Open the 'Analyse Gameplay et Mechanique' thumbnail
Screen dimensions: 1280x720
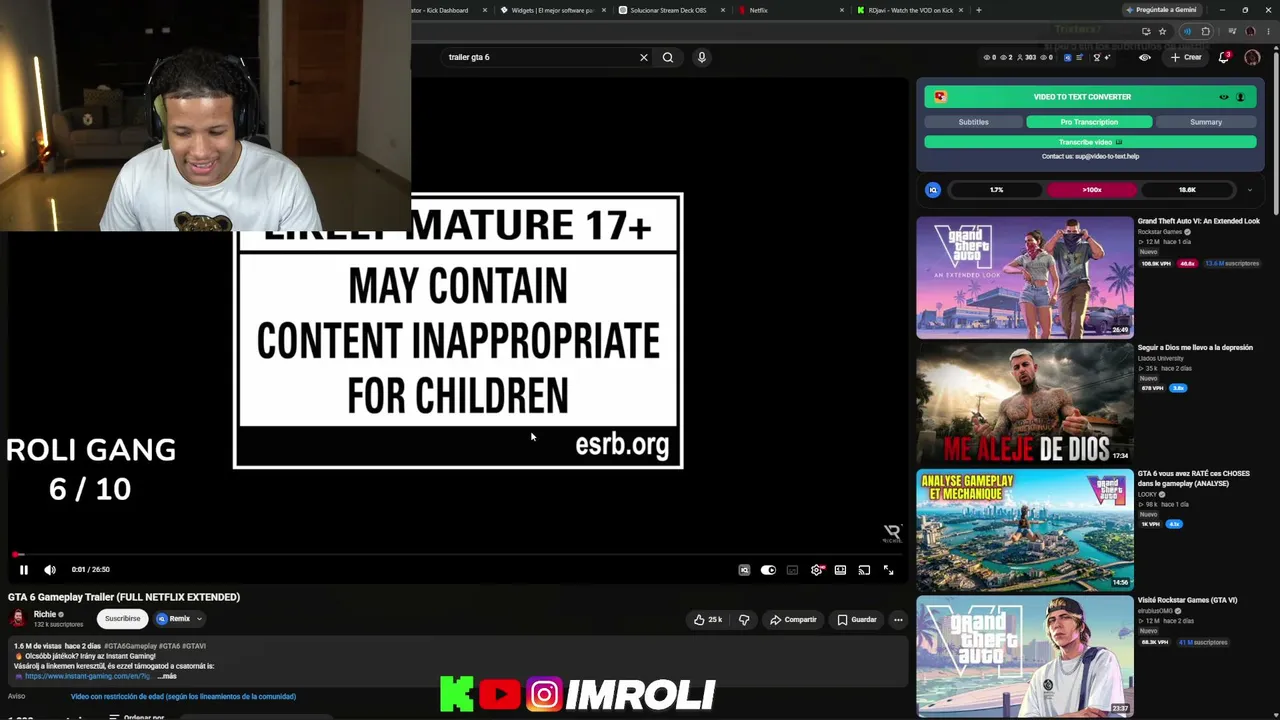click(1025, 531)
